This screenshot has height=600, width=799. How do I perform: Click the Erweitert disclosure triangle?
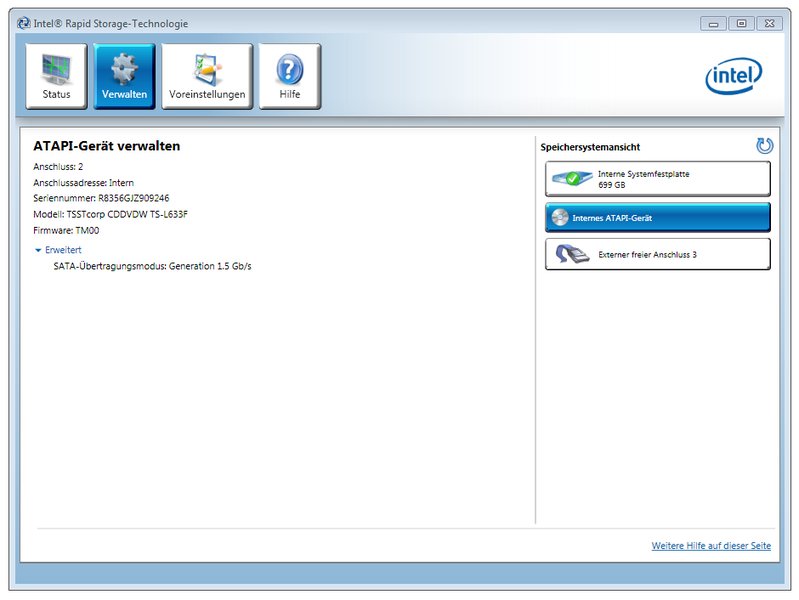point(38,250)
